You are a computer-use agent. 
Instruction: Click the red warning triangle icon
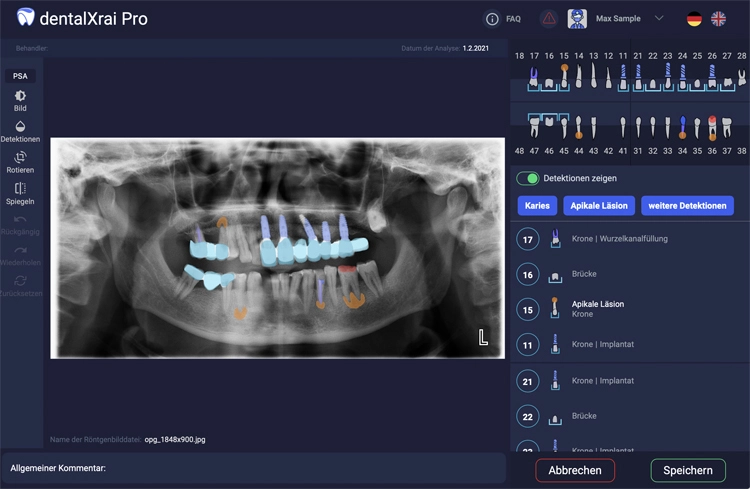coord(549,19)
